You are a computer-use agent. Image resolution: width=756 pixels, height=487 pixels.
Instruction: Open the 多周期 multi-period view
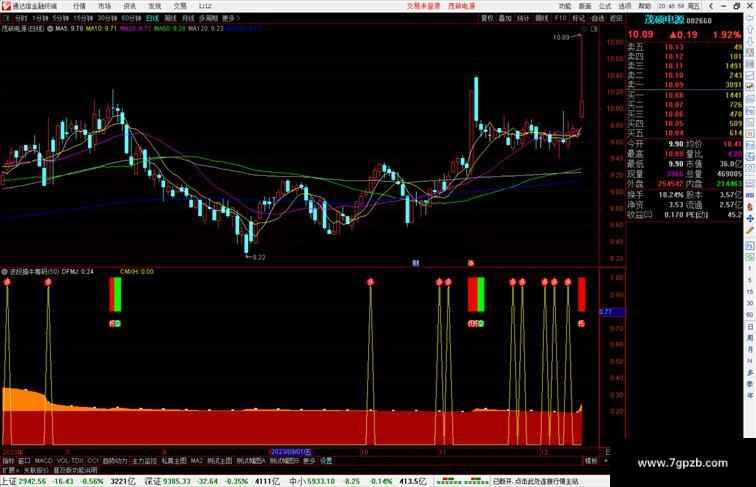click(x=208, y=18)
